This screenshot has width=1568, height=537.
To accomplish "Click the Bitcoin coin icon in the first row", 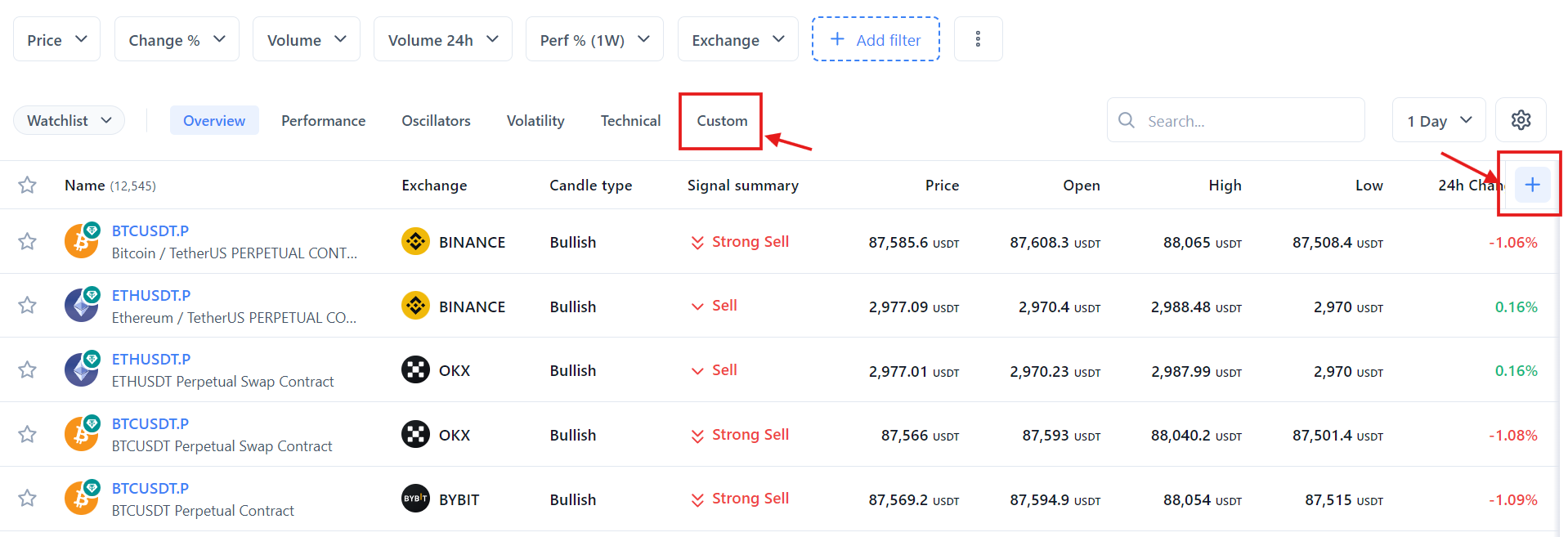I will click(x=81, y=242).
